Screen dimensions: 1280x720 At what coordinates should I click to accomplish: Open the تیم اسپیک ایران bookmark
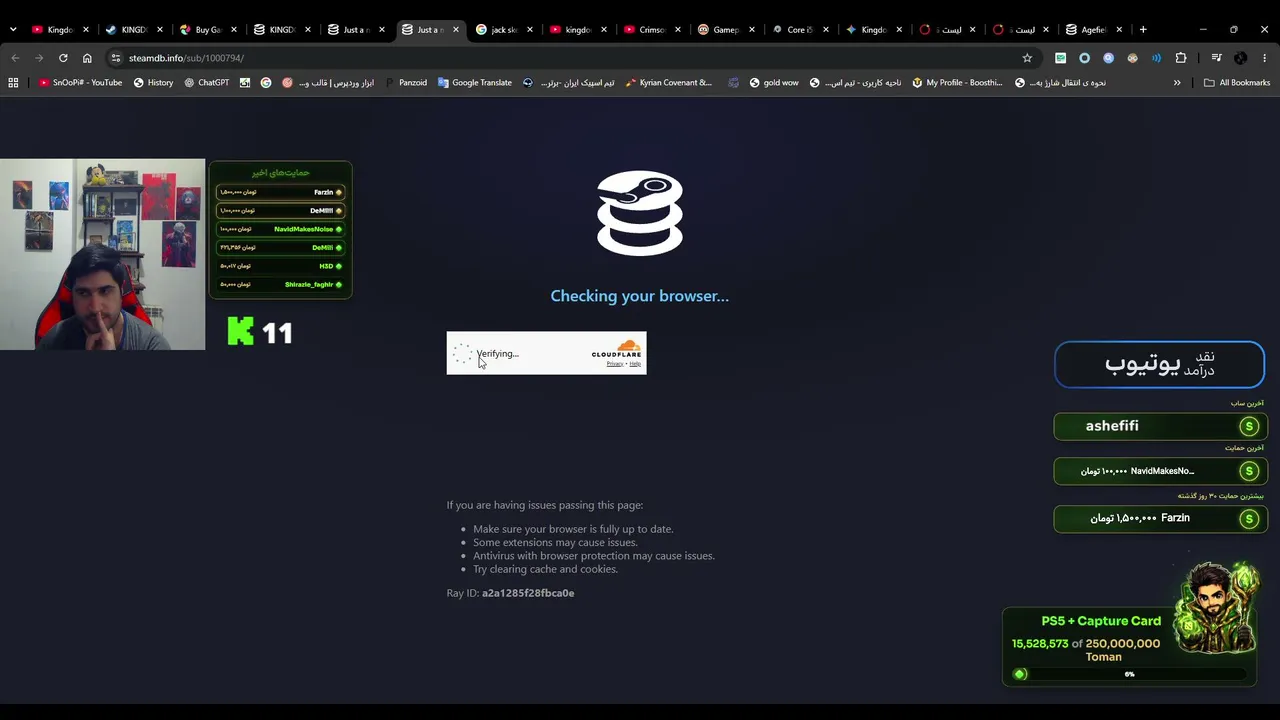568,83
